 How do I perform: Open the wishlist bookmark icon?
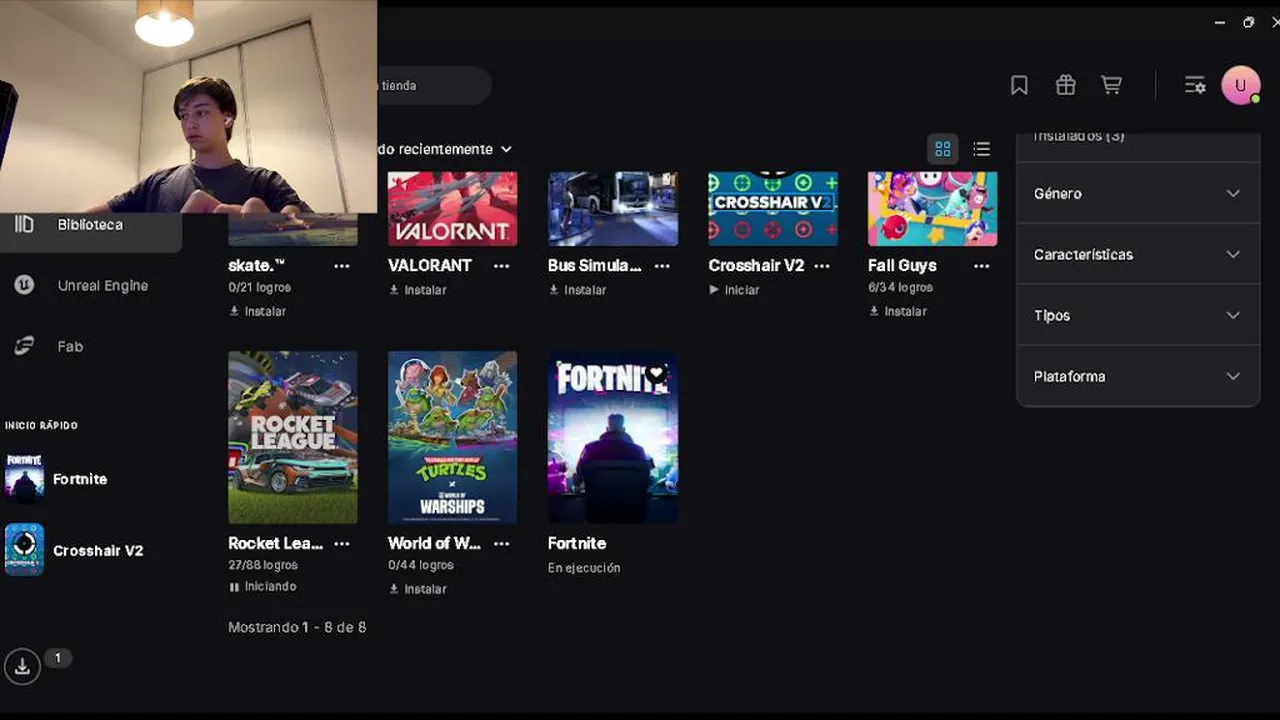click(x=1019, y=86)
